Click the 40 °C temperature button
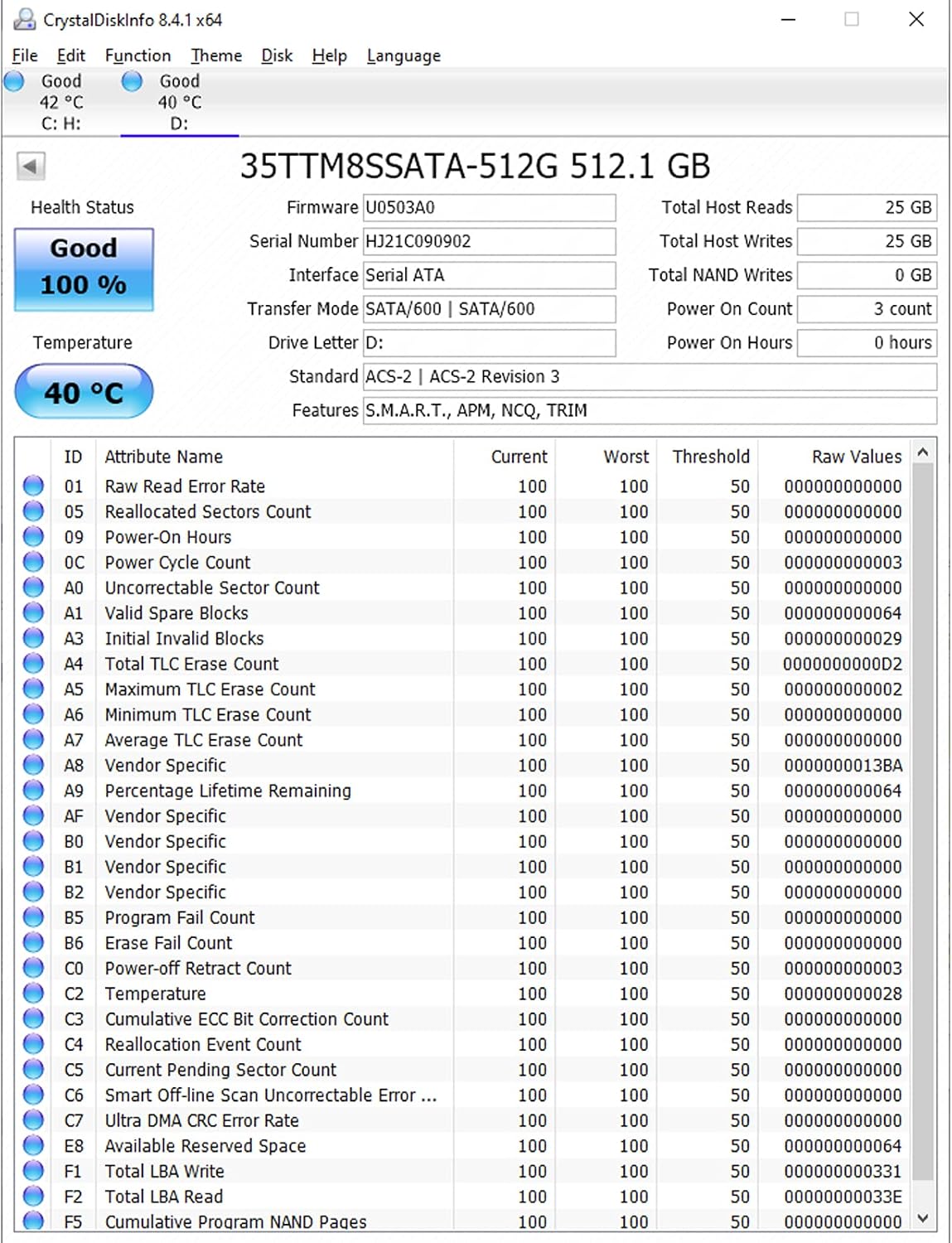Viewport: 952px width, 1243px height. (x=84, y=391)
